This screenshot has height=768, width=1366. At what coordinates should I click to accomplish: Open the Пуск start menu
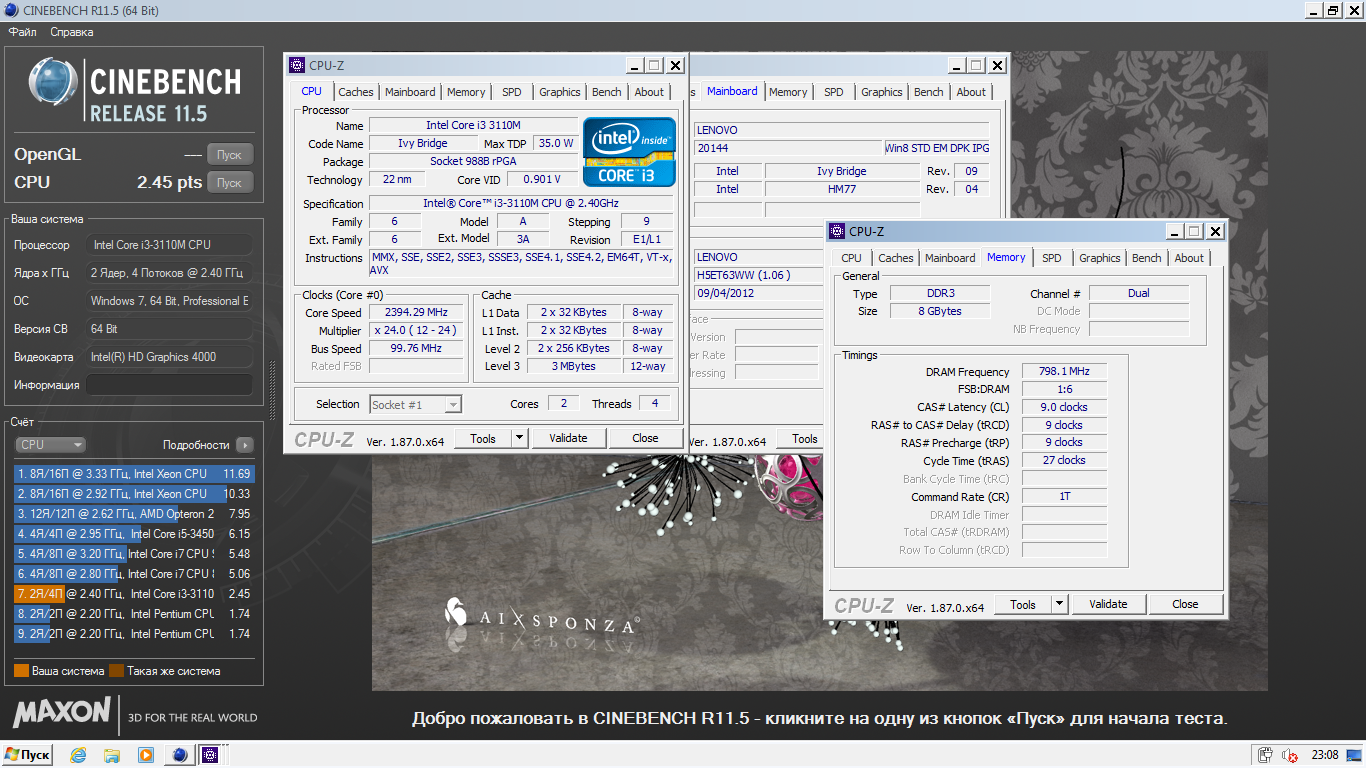tap(27, 755)
